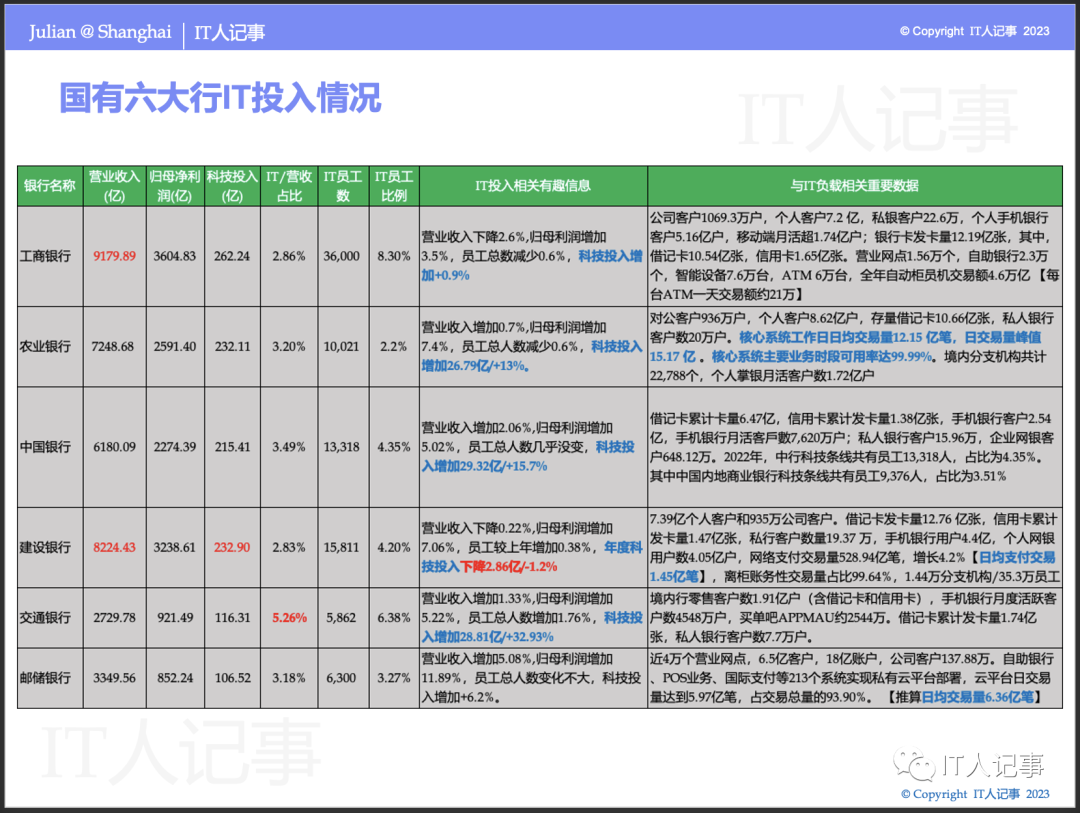The height and width of the screenshot is (813, 1080).
Task: Click the IT人记事 text in the header bar
Action: (x=229, y=32)
